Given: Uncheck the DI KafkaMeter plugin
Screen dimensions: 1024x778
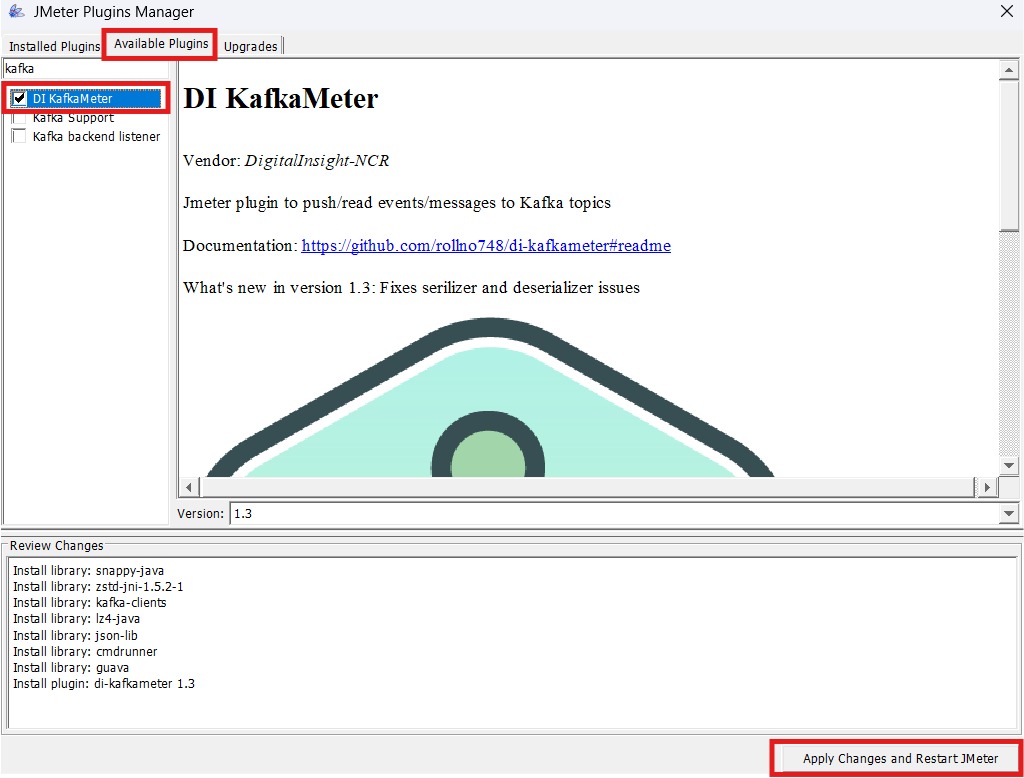Looking at the screenshot, I should click(19, 98).
